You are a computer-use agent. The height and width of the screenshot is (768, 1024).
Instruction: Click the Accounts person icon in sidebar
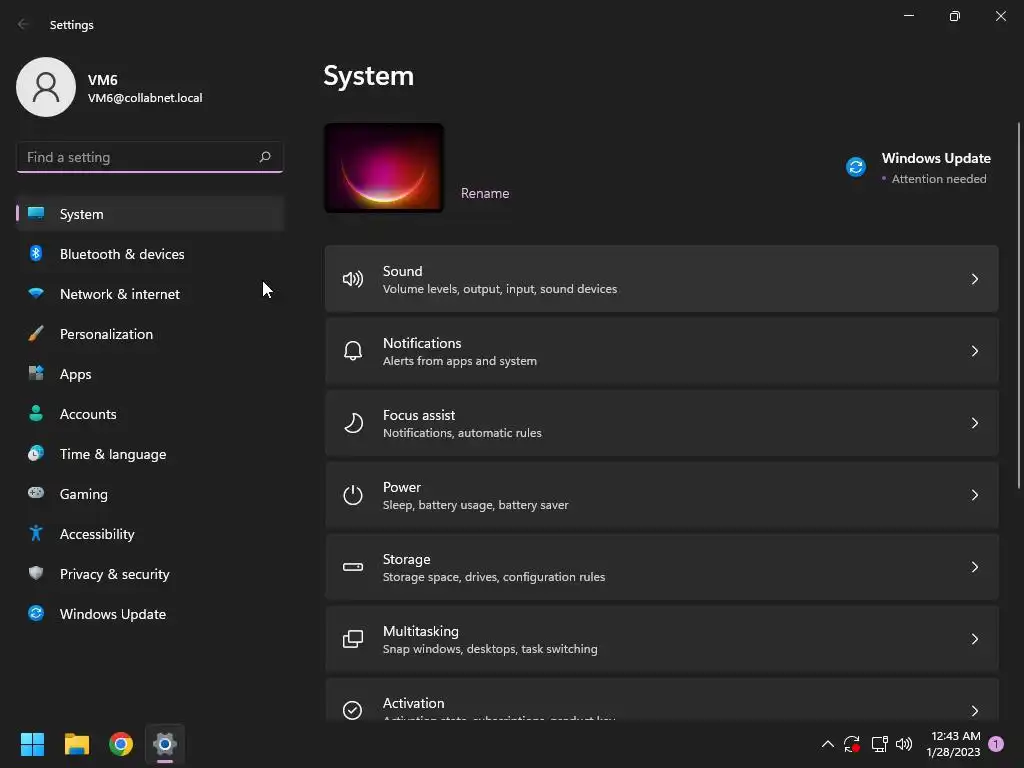[x=36, y=413]
